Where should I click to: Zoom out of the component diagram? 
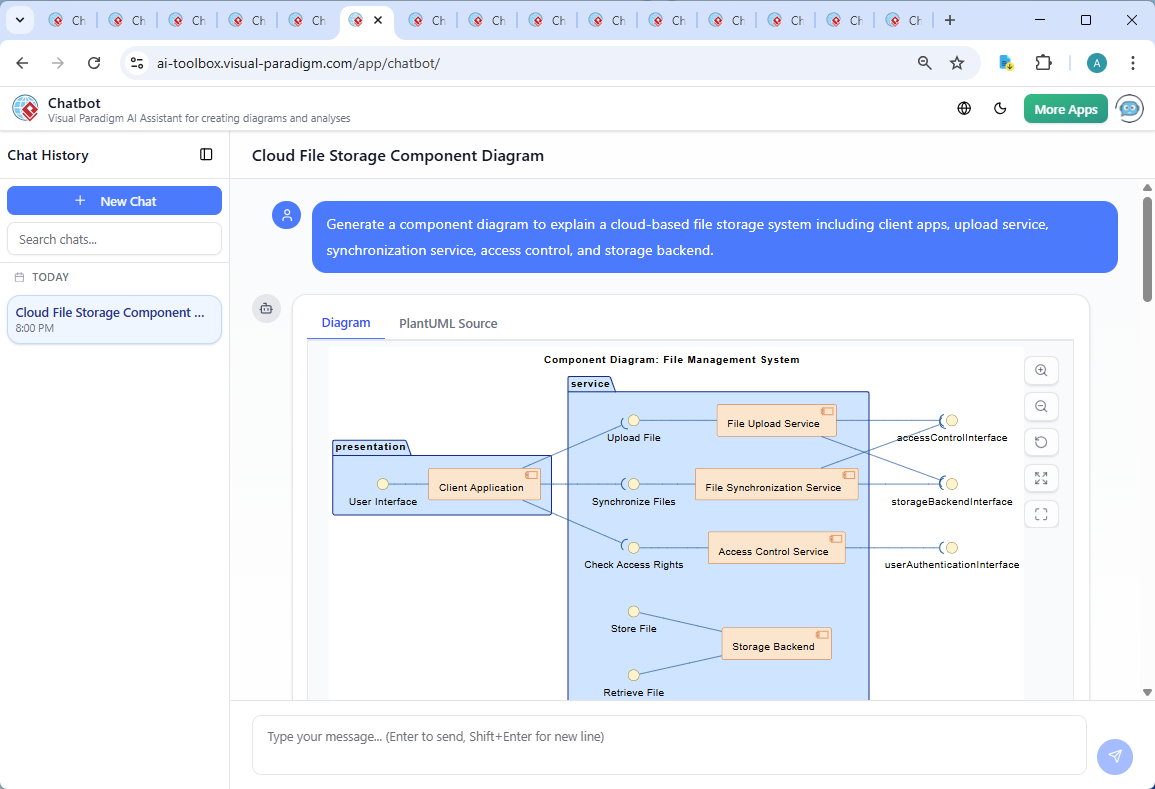[x=1041, y=406]
